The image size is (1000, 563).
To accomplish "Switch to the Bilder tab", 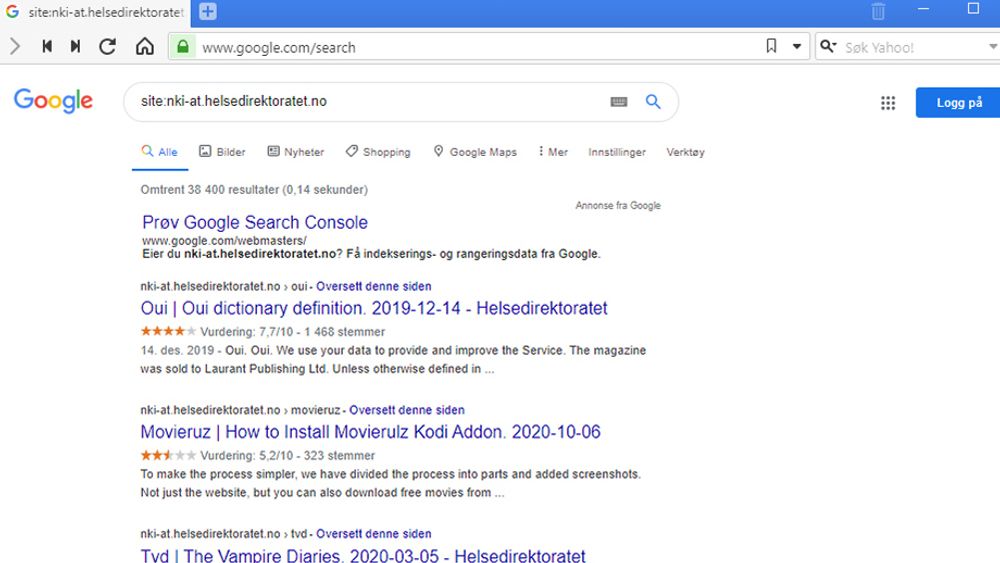I will 222,152.
